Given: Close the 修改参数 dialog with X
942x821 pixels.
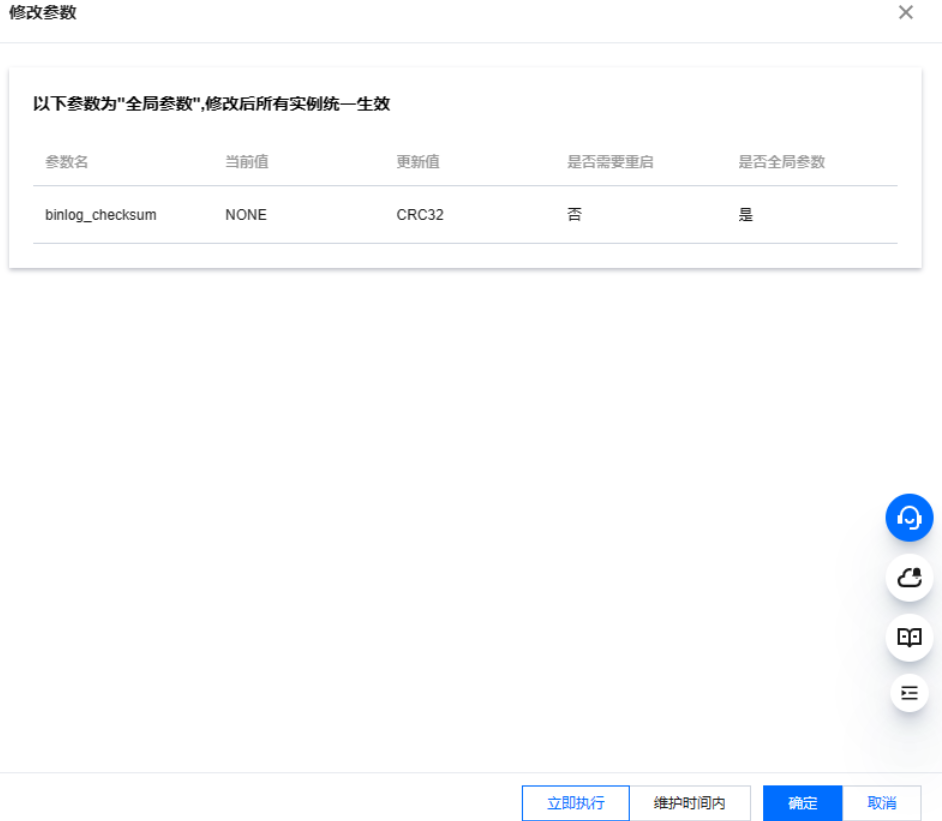Looking at the screenshot, I should tap(905, 13).
